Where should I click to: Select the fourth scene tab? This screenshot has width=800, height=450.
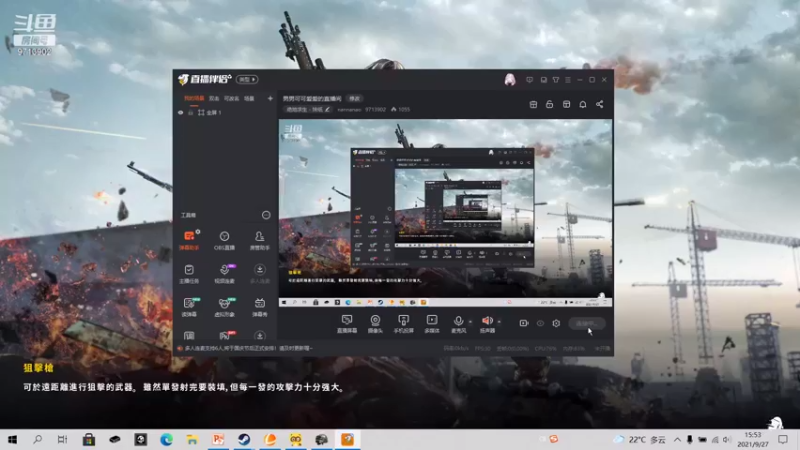coord(249,98)
